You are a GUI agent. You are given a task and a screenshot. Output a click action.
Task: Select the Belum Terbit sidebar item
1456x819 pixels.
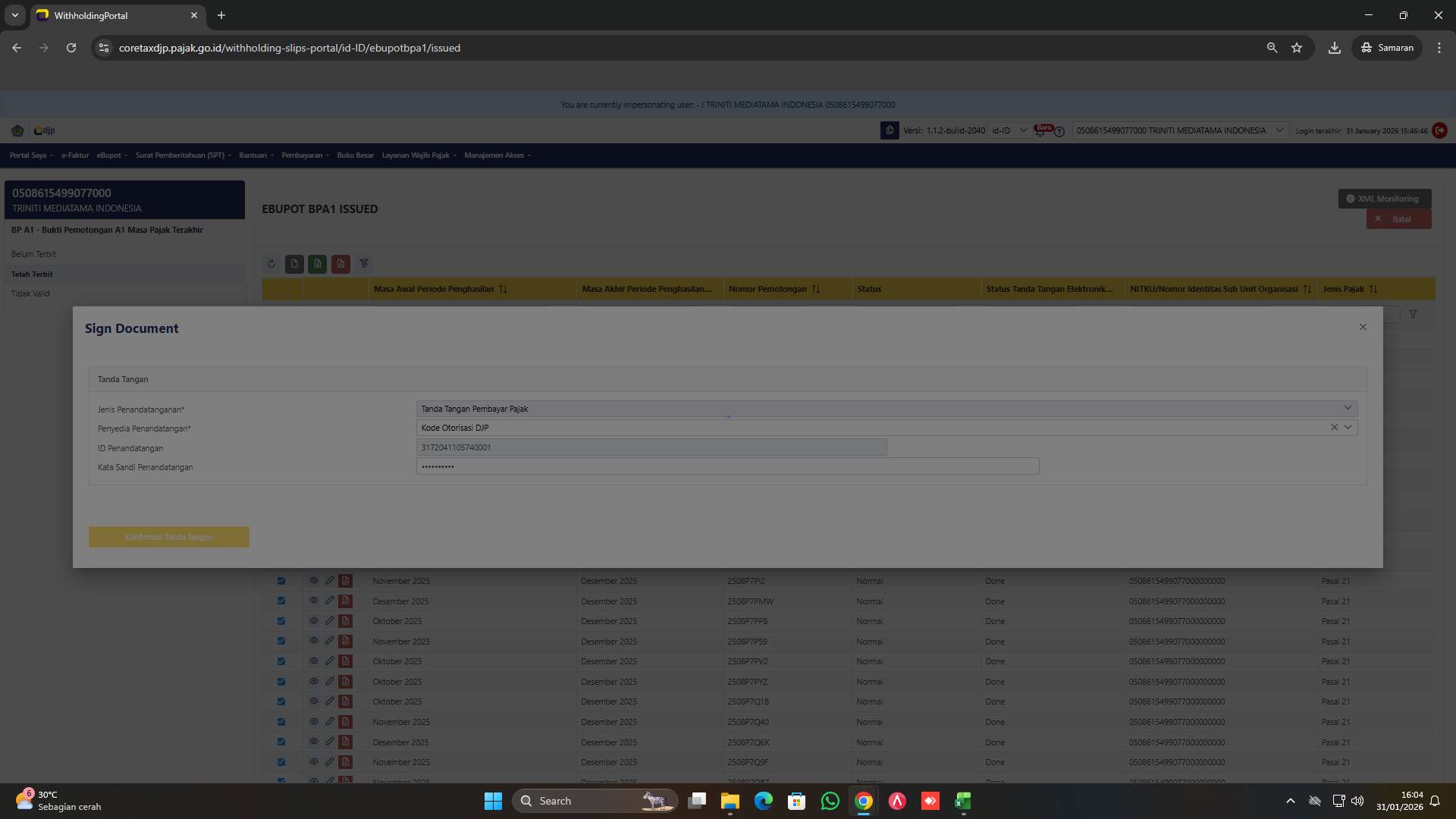pos(34,253)
